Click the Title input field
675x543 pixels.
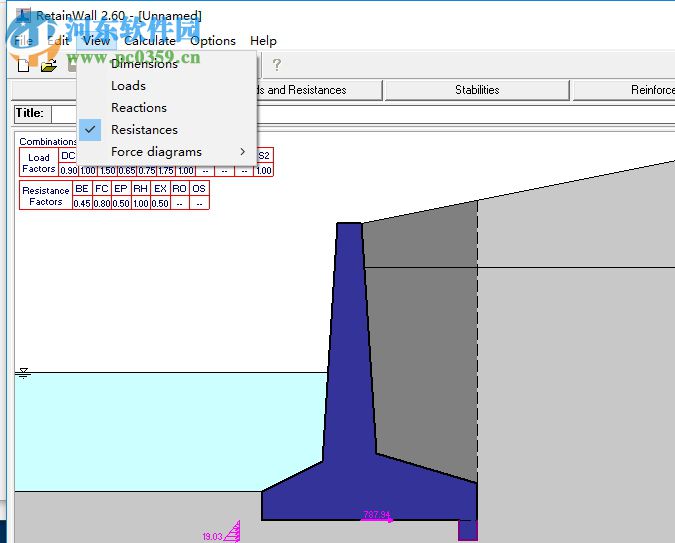64,114
